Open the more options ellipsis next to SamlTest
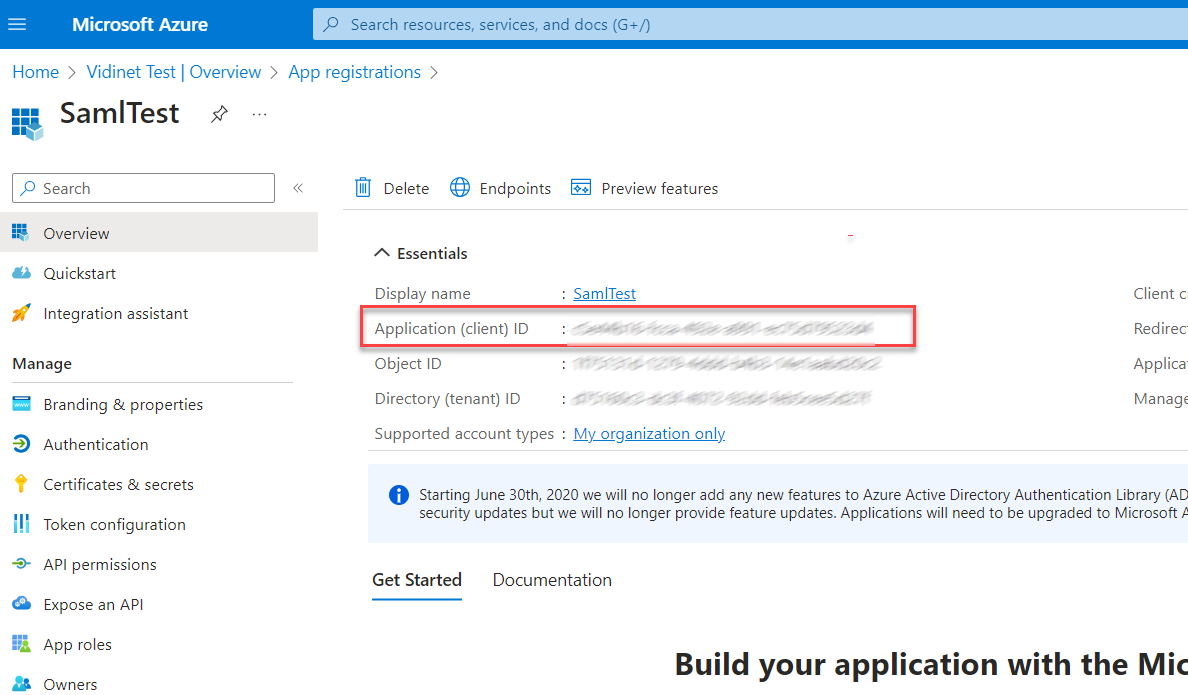The height and width of the screenshot is (695, 1188). tap(260, 114)
